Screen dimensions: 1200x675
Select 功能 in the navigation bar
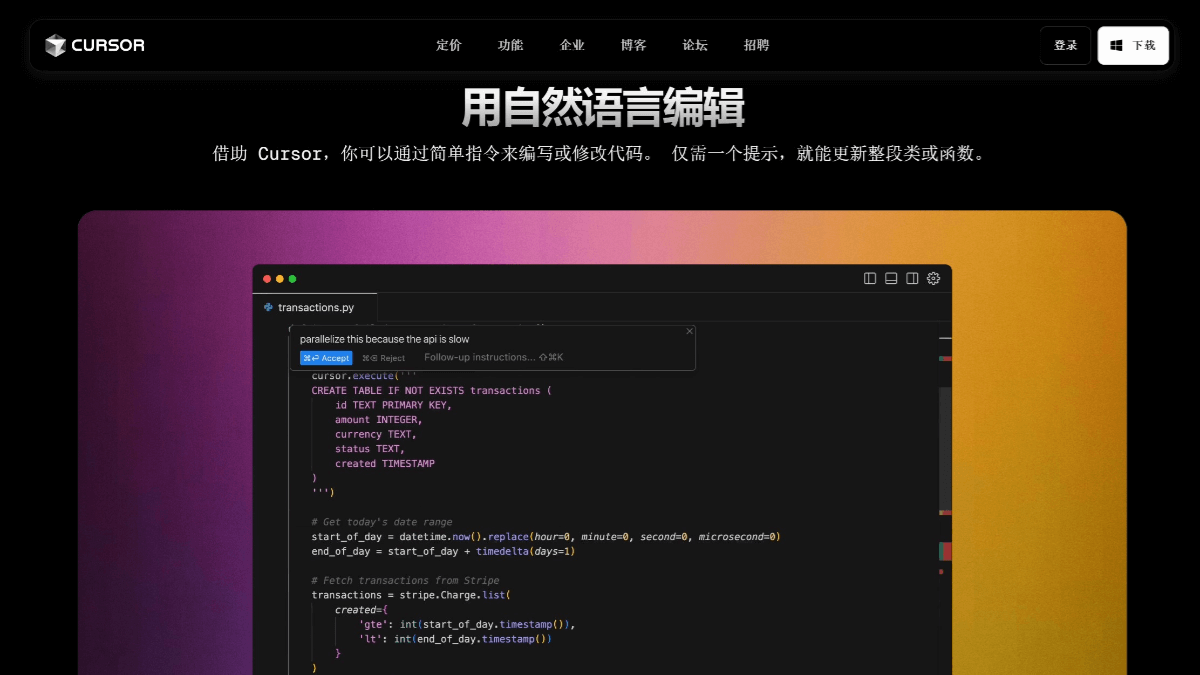[510, 45]
